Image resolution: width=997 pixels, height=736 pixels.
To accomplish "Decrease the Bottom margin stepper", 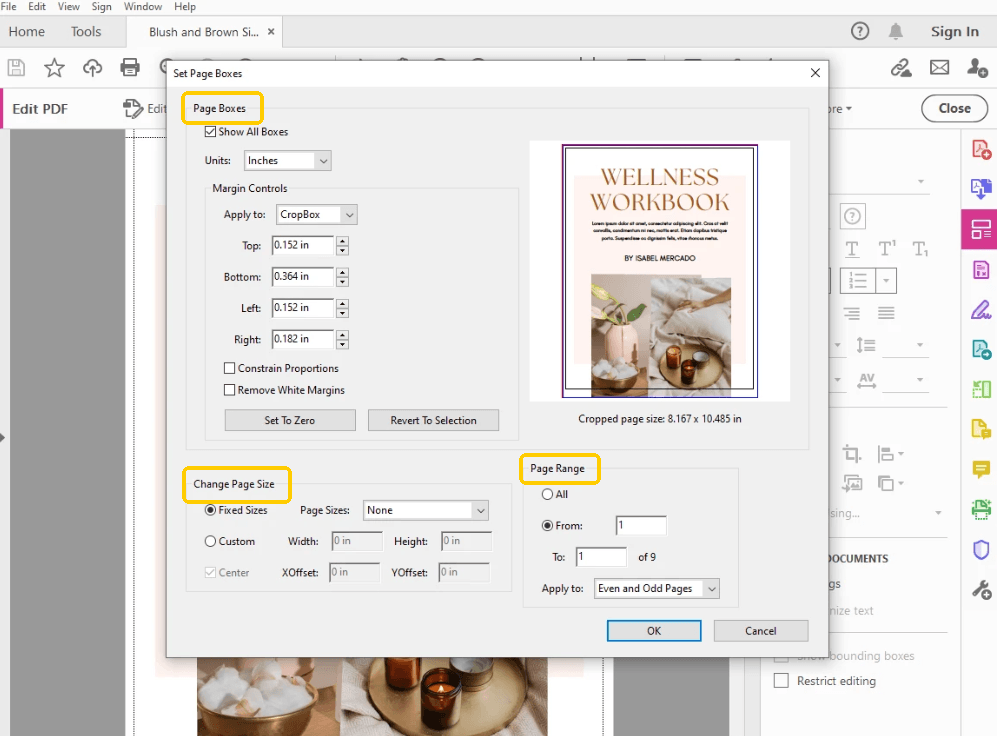I will tap(343, 282).
